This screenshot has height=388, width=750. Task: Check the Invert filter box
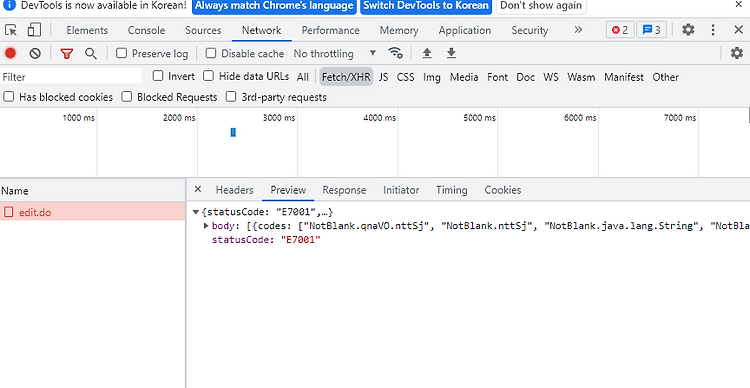(x=158, y=76)
